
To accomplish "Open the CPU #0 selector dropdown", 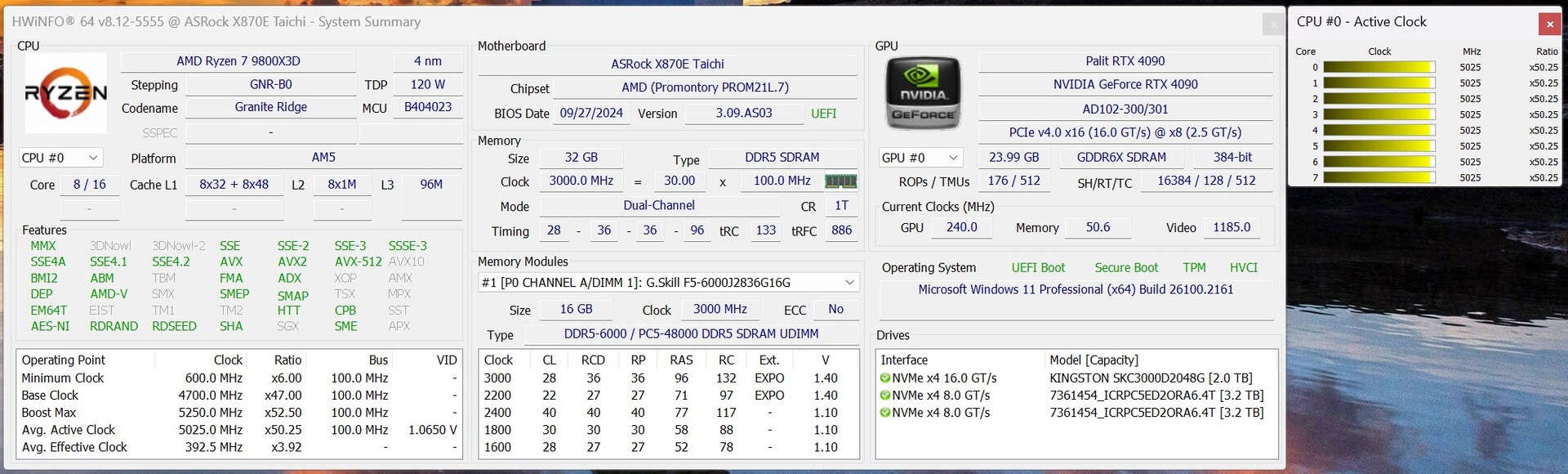I will tap(61, 158).
